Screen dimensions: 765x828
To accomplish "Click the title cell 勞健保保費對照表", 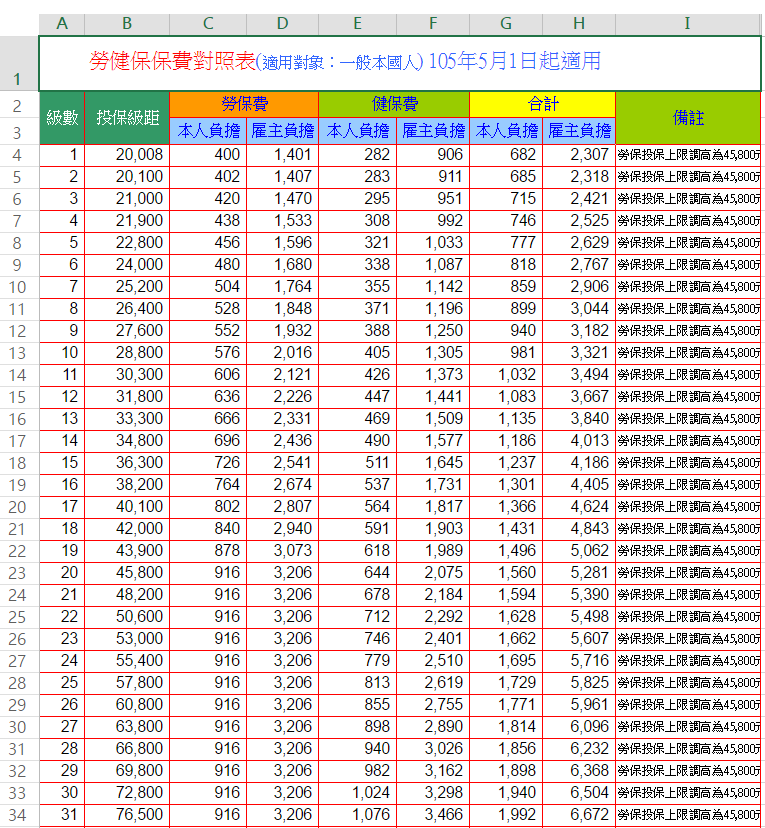I will point(400,63).
